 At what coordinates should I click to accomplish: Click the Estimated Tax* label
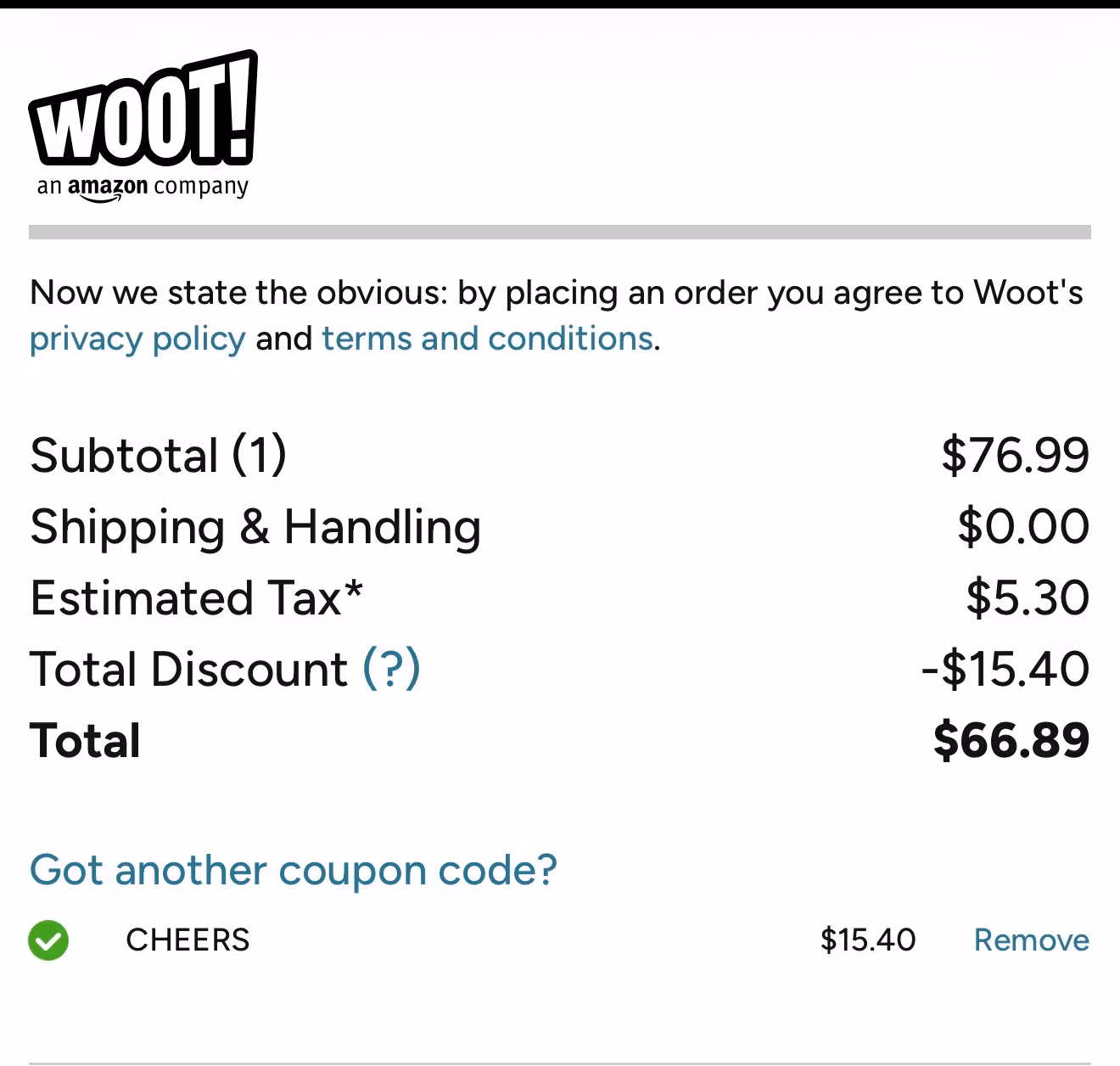196,598
